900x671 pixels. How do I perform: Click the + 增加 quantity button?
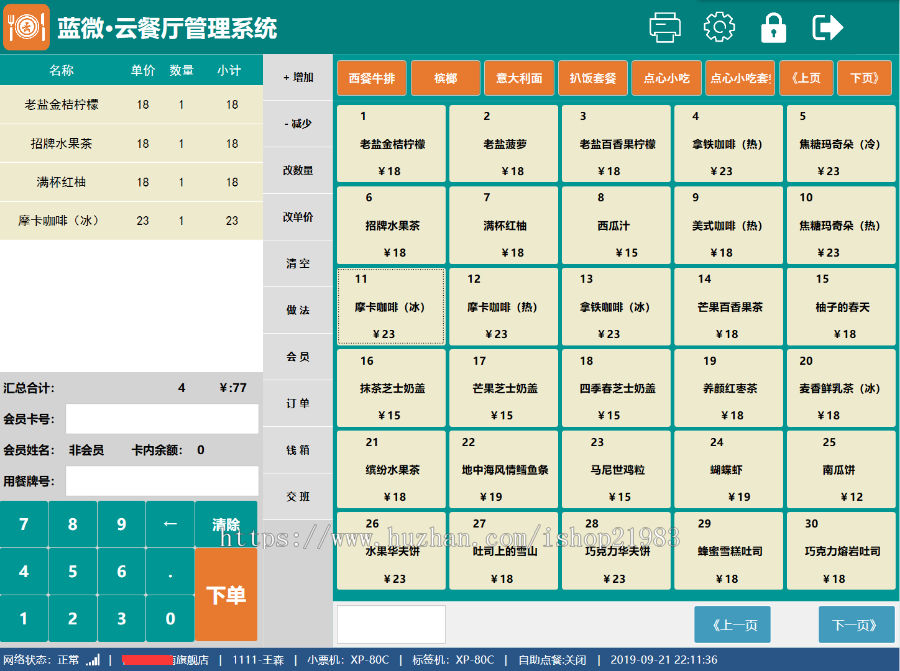(298, 77)
